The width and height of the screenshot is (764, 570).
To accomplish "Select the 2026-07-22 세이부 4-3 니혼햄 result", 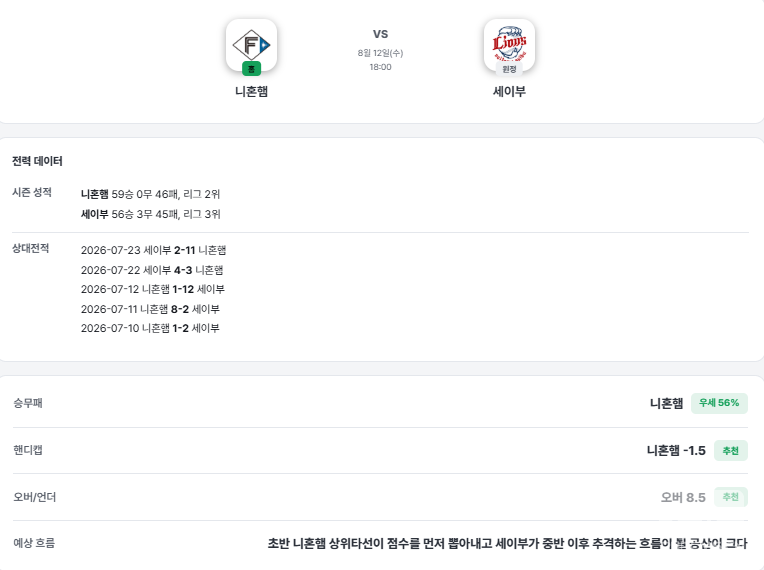I will tap(152, 270).
